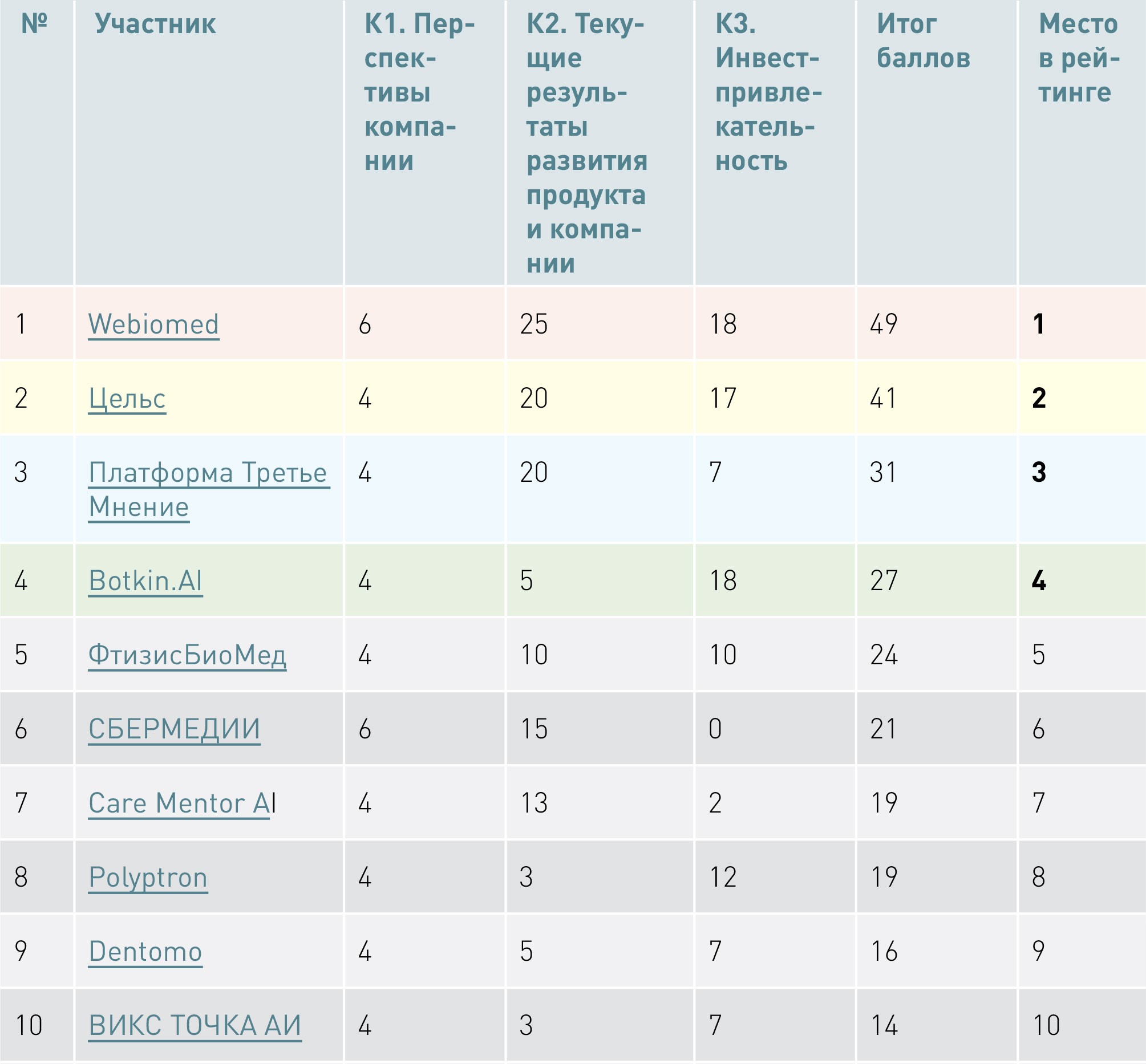1146x1064 pixels.
Task: Open the Цельс participant link
Action: coord(127,399)
